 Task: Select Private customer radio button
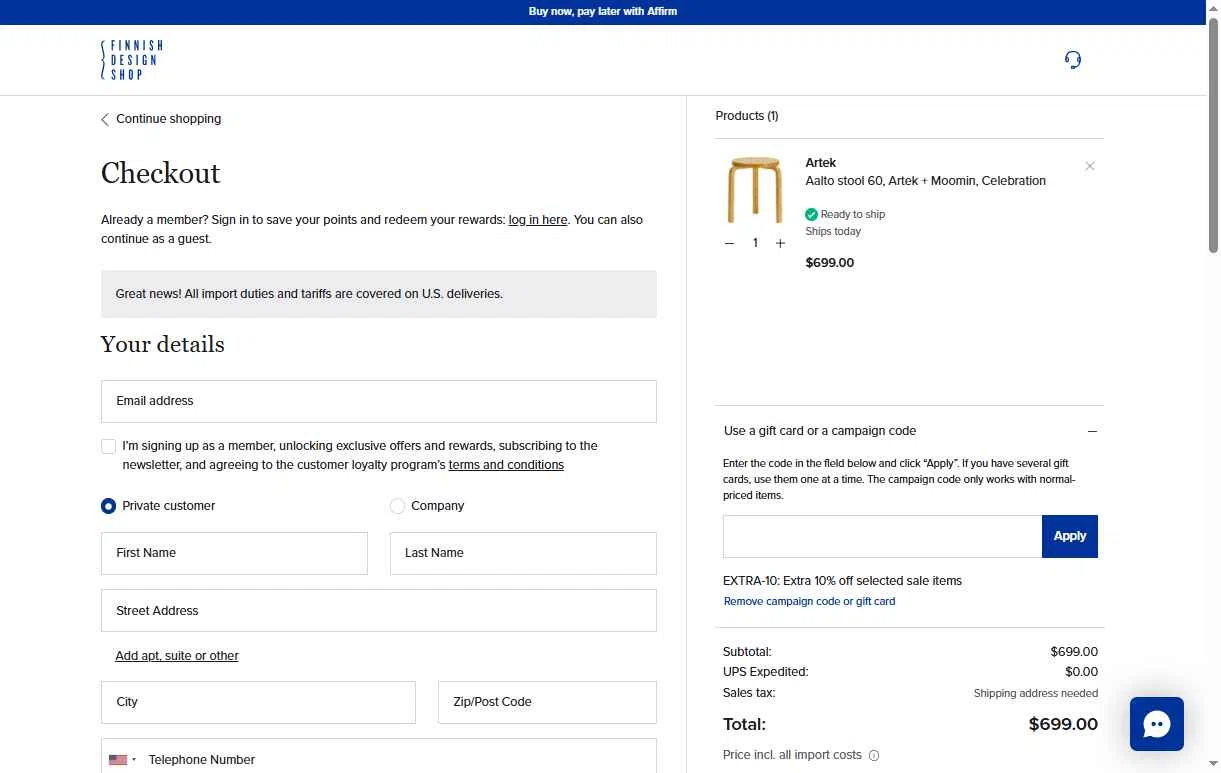(x=108, y=506)
